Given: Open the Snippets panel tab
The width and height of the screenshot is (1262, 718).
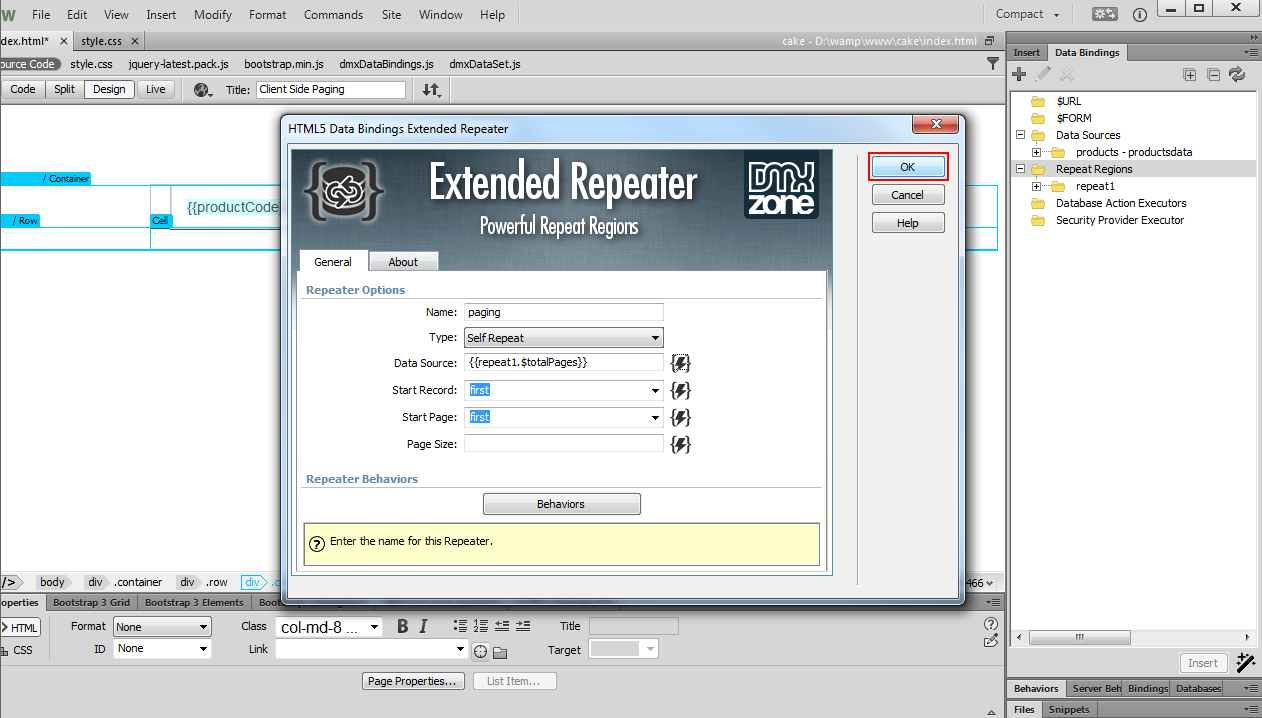Looking at the screenshot, I should tap(1069, 709).
